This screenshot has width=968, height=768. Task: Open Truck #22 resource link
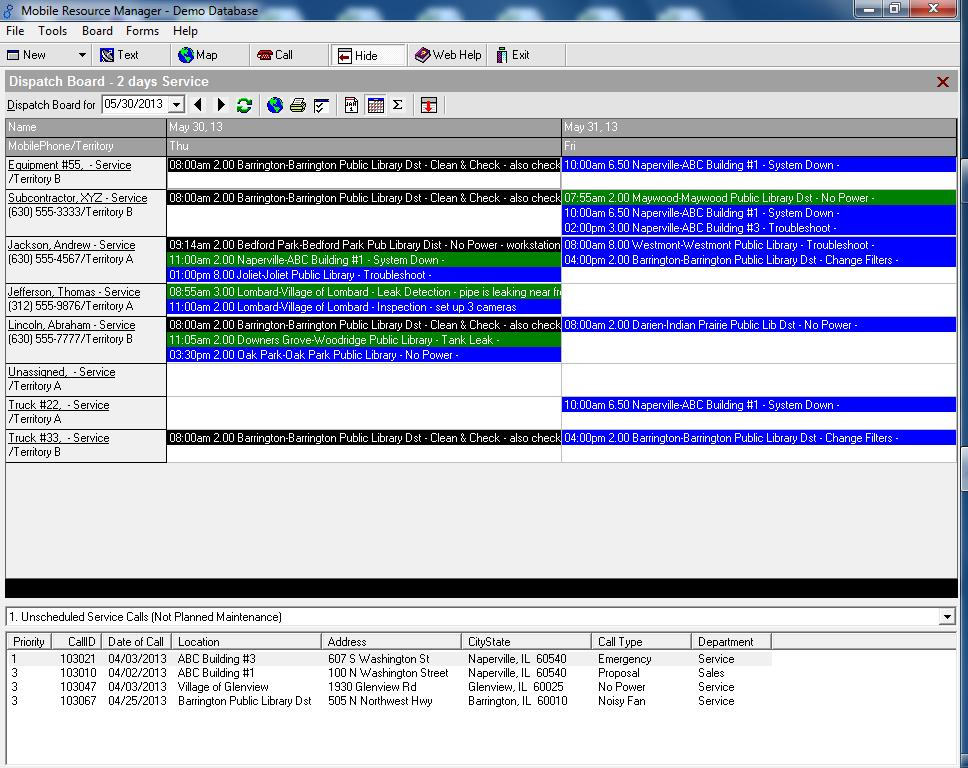[x=59, y=405]
